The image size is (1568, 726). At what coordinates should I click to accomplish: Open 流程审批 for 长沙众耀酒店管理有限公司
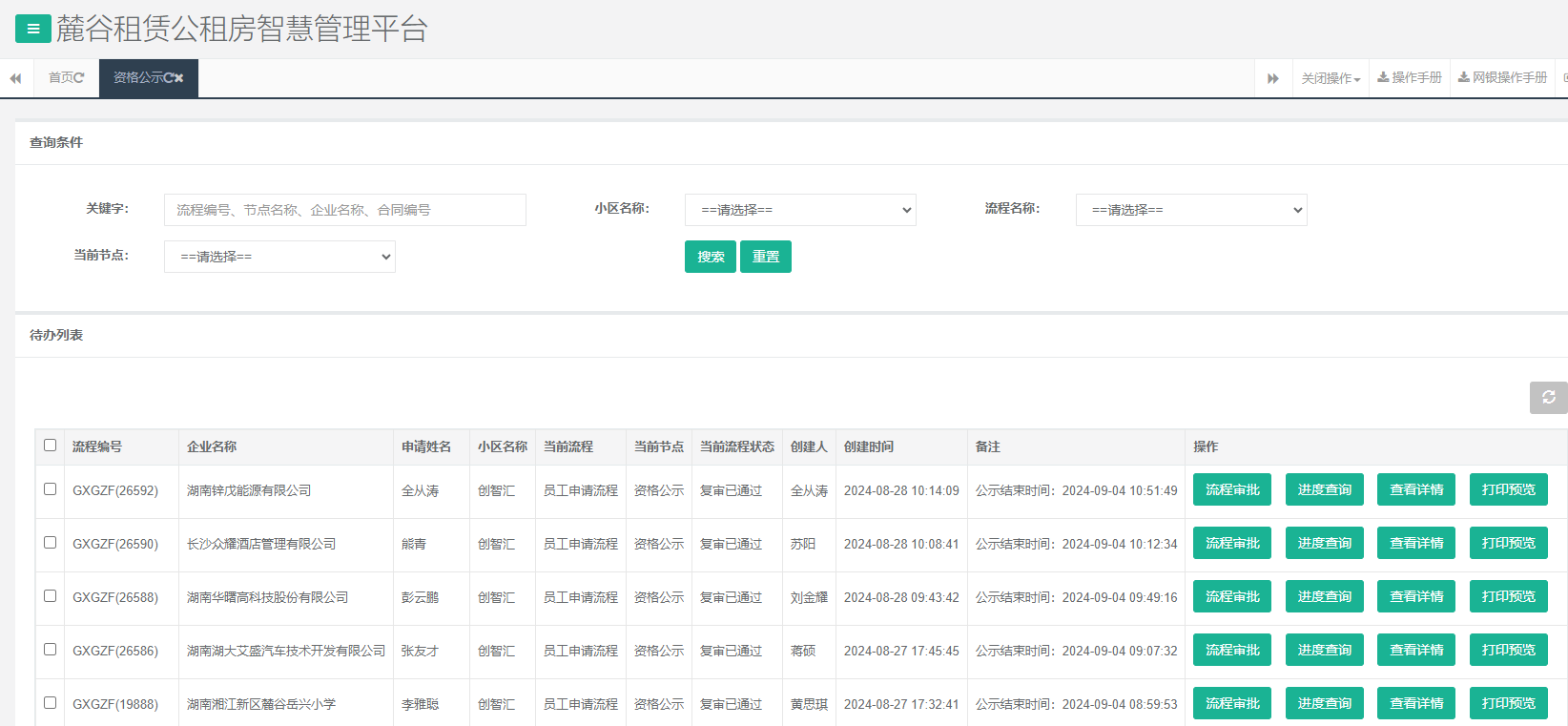[x=1231, y=544]
